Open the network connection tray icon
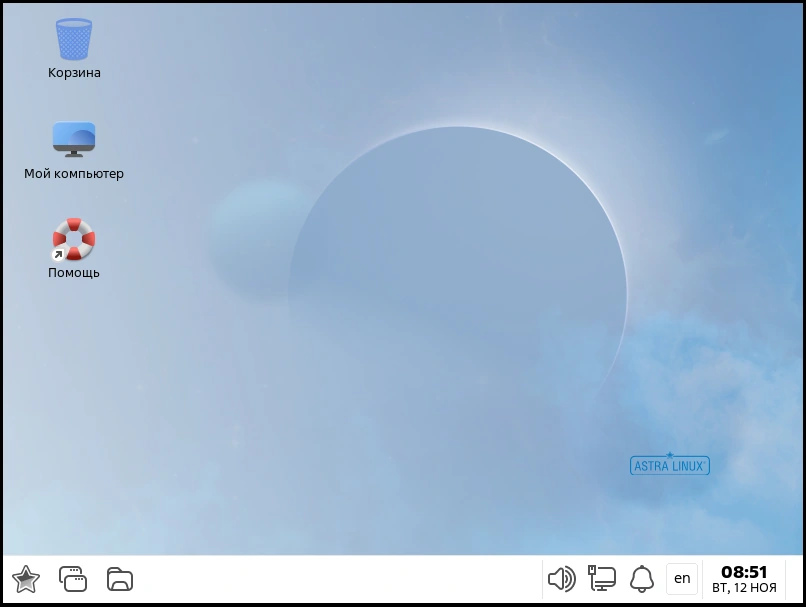 click(x=602, y=579)
